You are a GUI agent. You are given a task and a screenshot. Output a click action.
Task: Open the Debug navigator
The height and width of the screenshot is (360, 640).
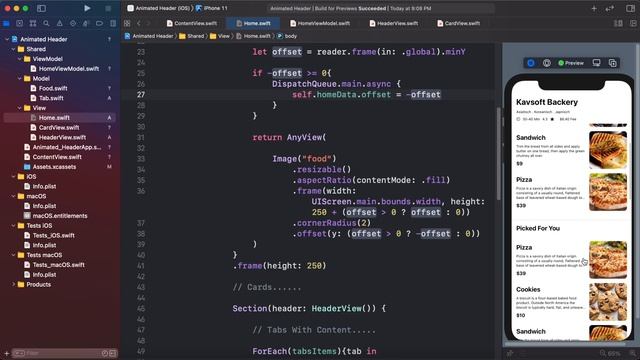(86, 23)
